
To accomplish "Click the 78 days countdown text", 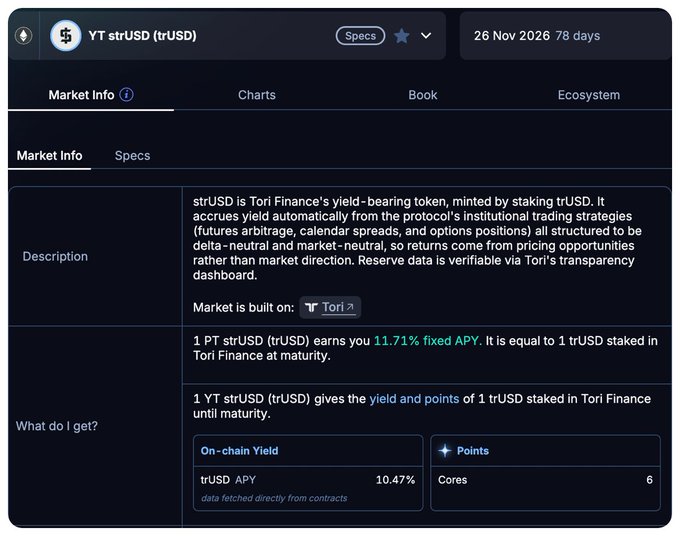I will pos(578,36).
